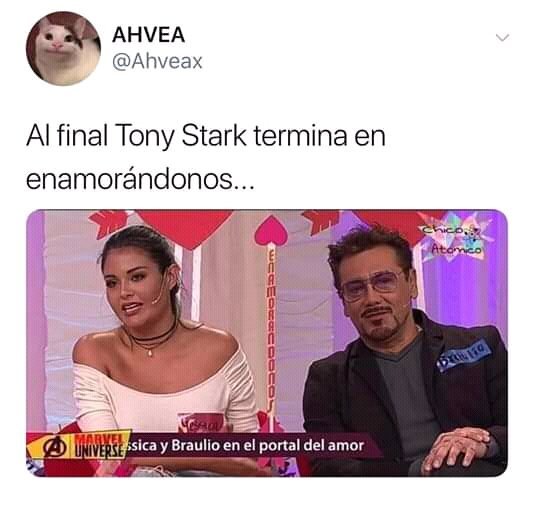Open the cat profile avatar
Image resolution: width=534 pixels, height=505 pixels.
coord(63,48)
